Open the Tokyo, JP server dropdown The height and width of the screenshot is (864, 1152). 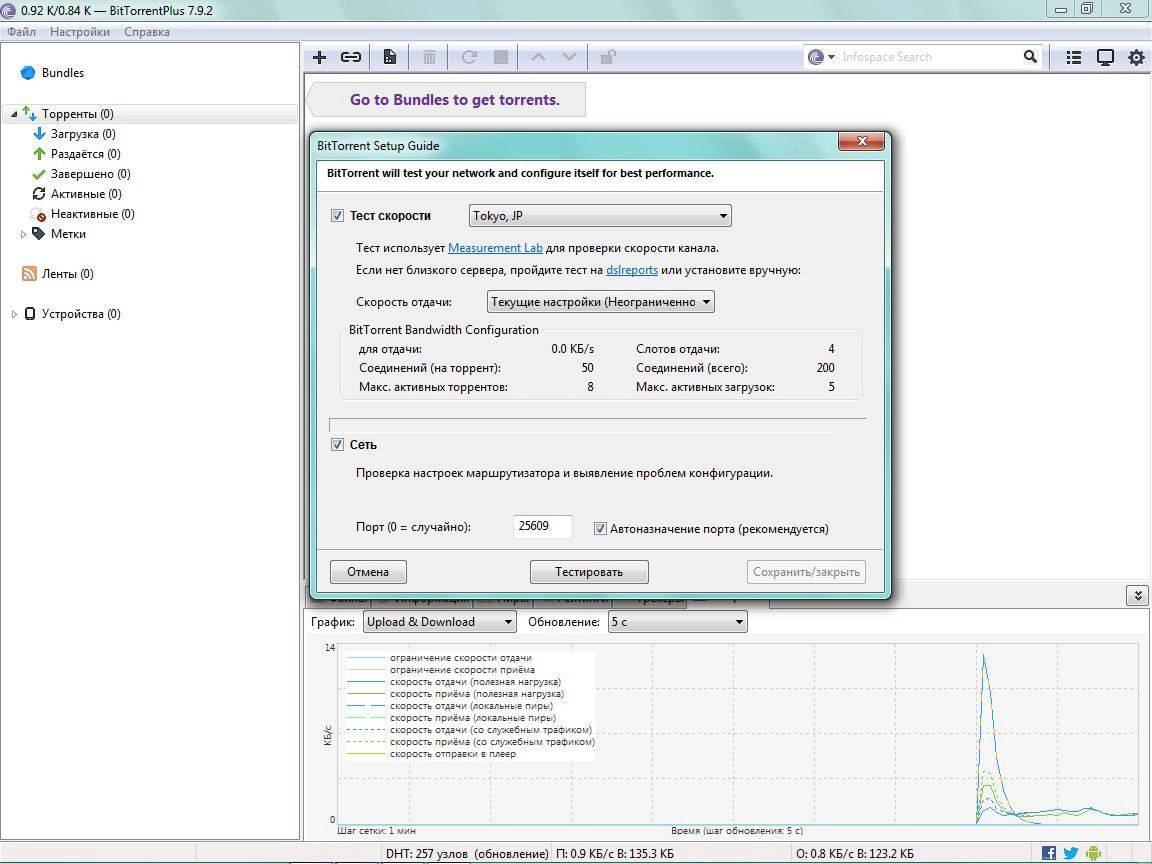coord(600,215)
